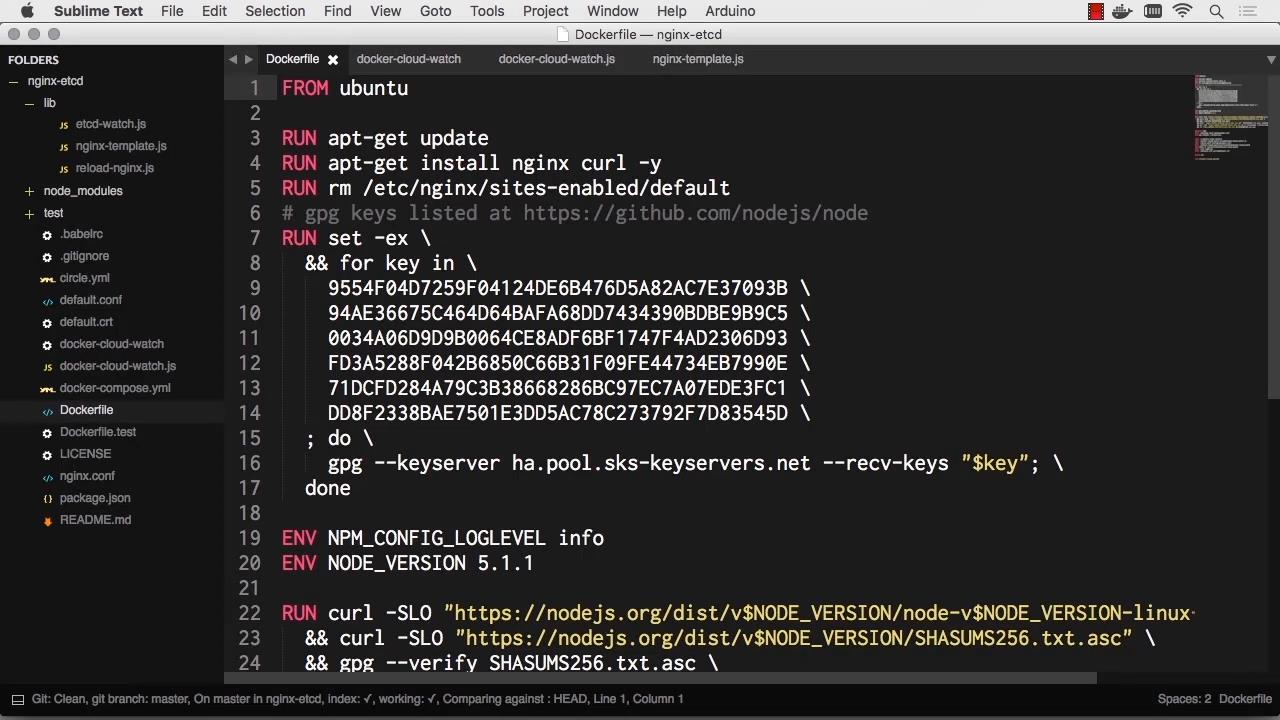Click the right tab navigation arrow
Image resolution: width=1280 pixels, height=720 pixels.
coord(249,60)
